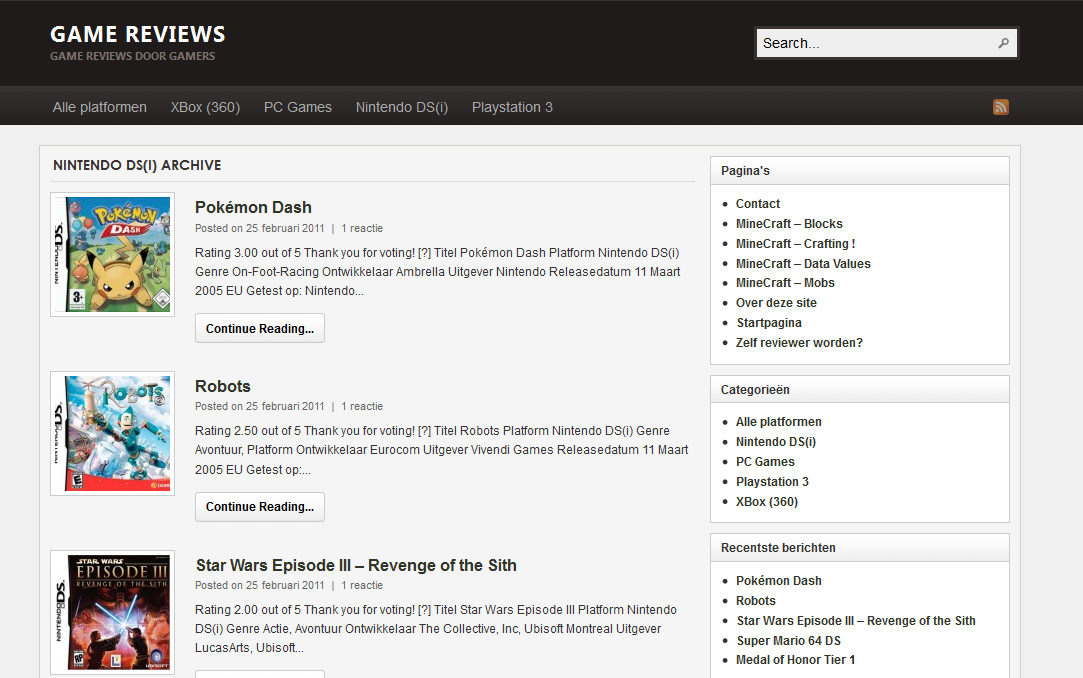Open the Robots cover thumbnail
The image size is (1083, 678).
click(x=113, y=433)
